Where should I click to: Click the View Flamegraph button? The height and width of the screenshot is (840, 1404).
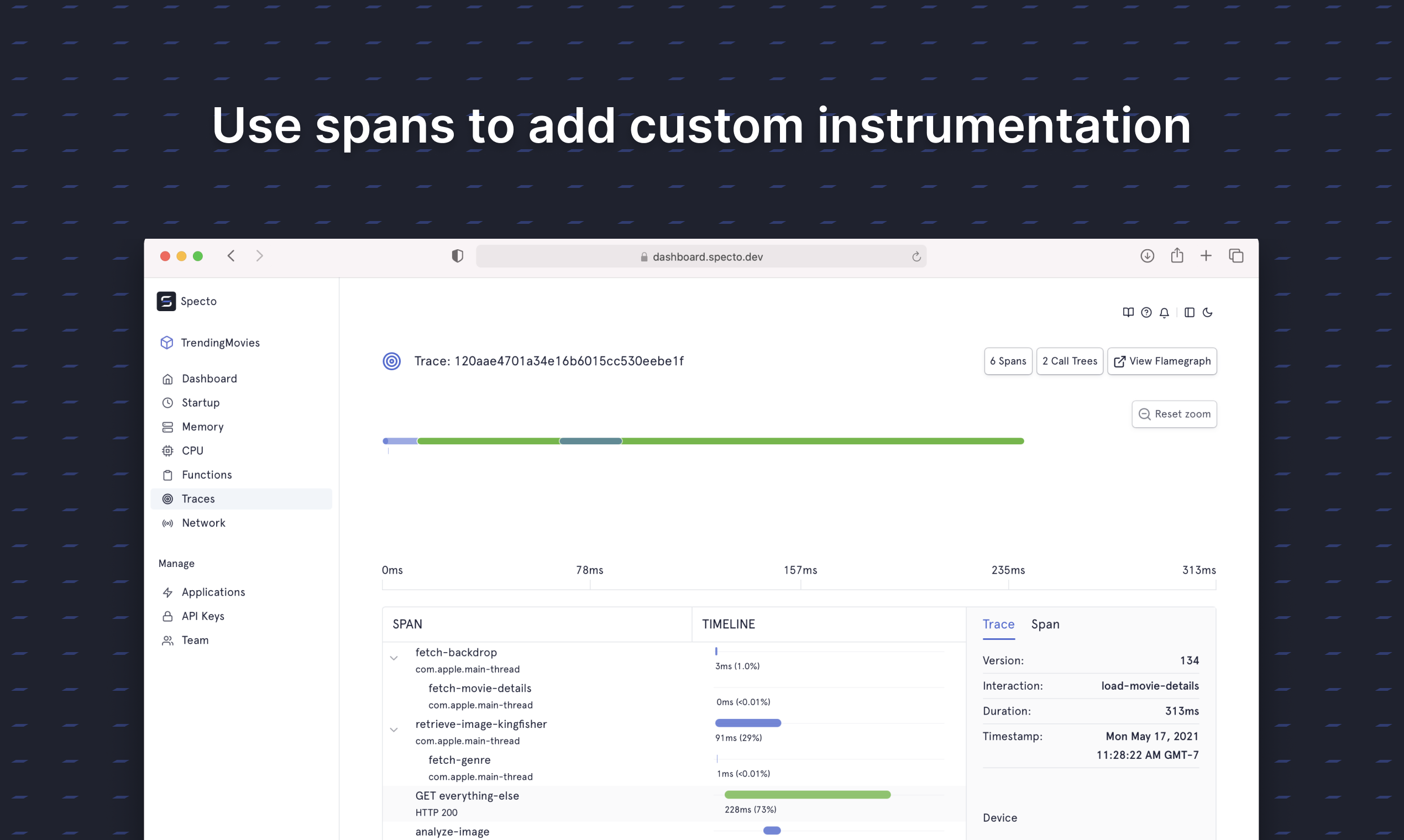1162,361
